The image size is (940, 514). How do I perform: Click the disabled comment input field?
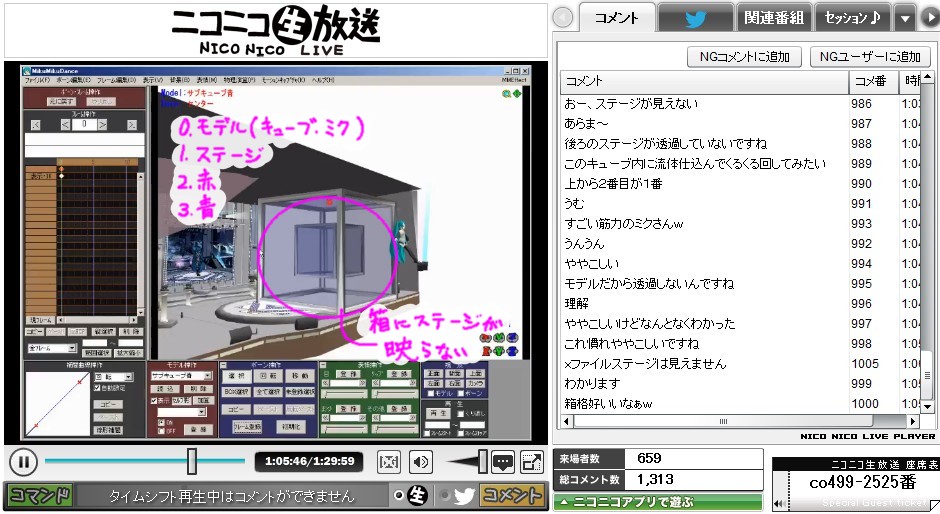pyautogui.click(x=231, y=496)
